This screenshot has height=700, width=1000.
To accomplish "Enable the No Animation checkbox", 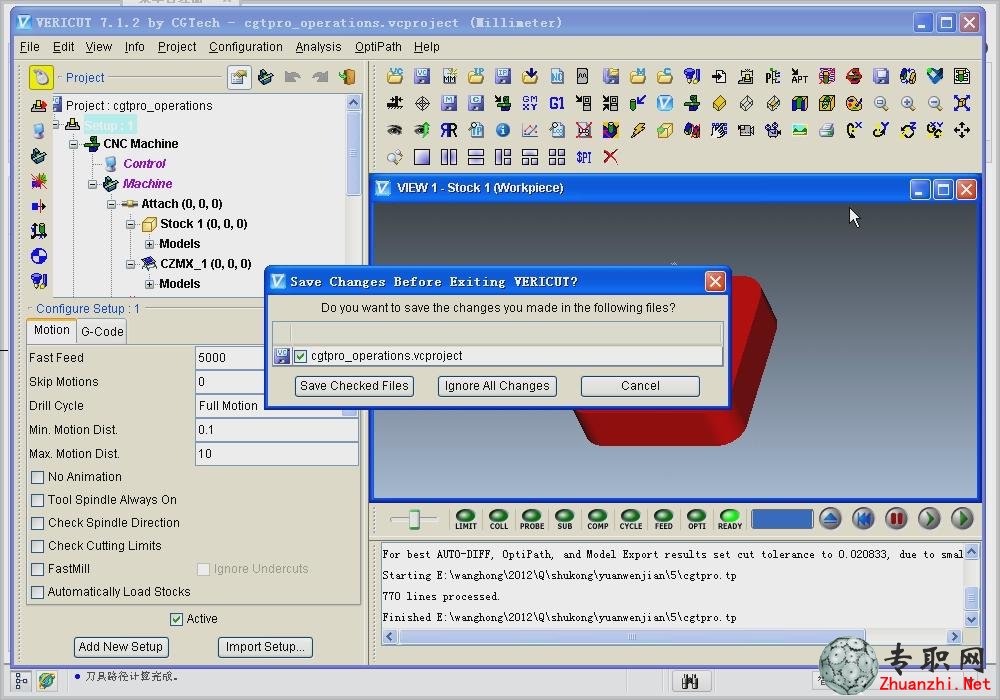I will 38,477.
